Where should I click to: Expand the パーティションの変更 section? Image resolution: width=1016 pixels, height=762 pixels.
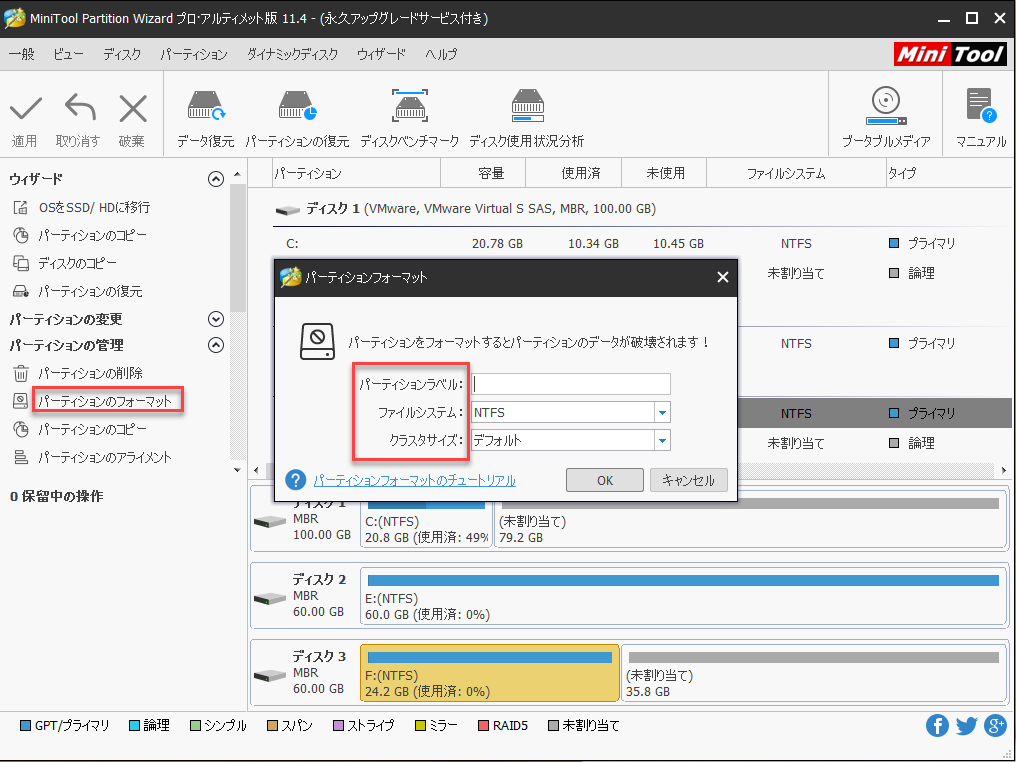(x=216, y=319)
